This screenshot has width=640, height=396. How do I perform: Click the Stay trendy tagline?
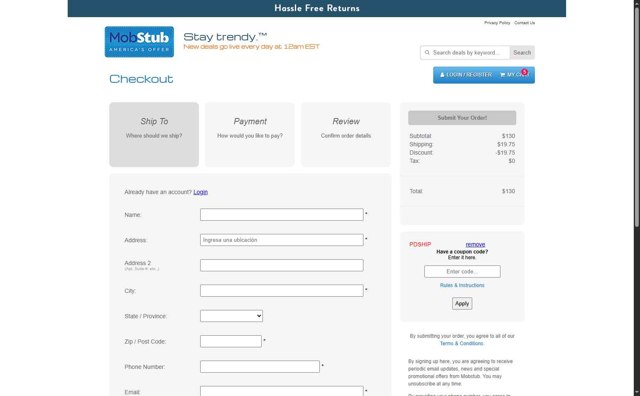pos(225,37)
